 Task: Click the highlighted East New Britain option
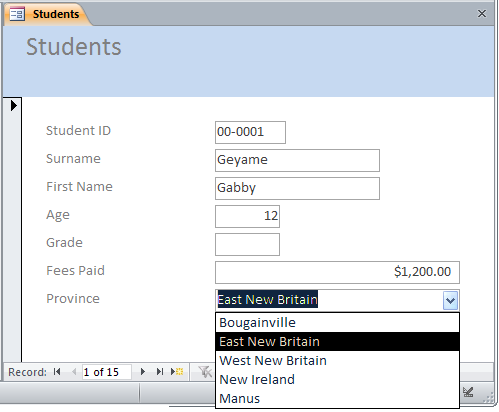(337, 342)
